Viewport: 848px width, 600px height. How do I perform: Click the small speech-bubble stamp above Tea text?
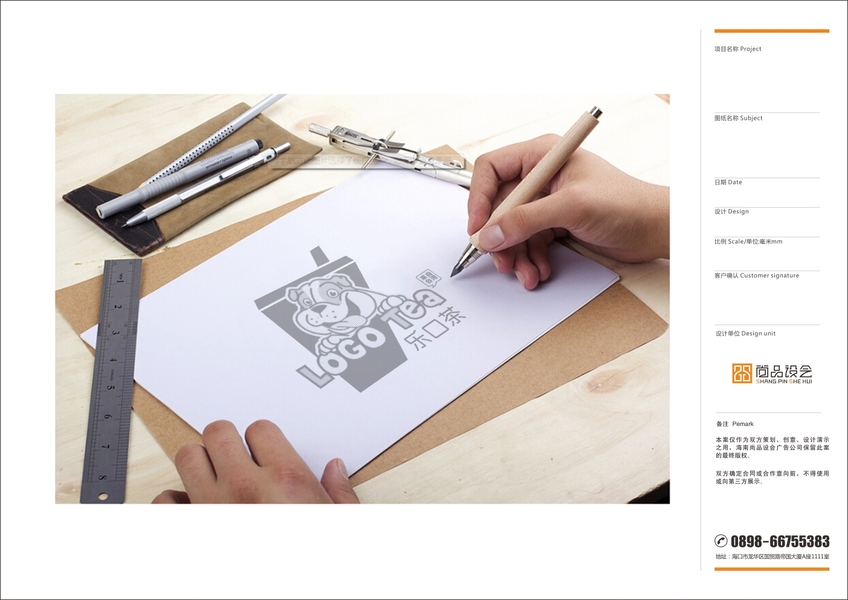pos(429,278)
